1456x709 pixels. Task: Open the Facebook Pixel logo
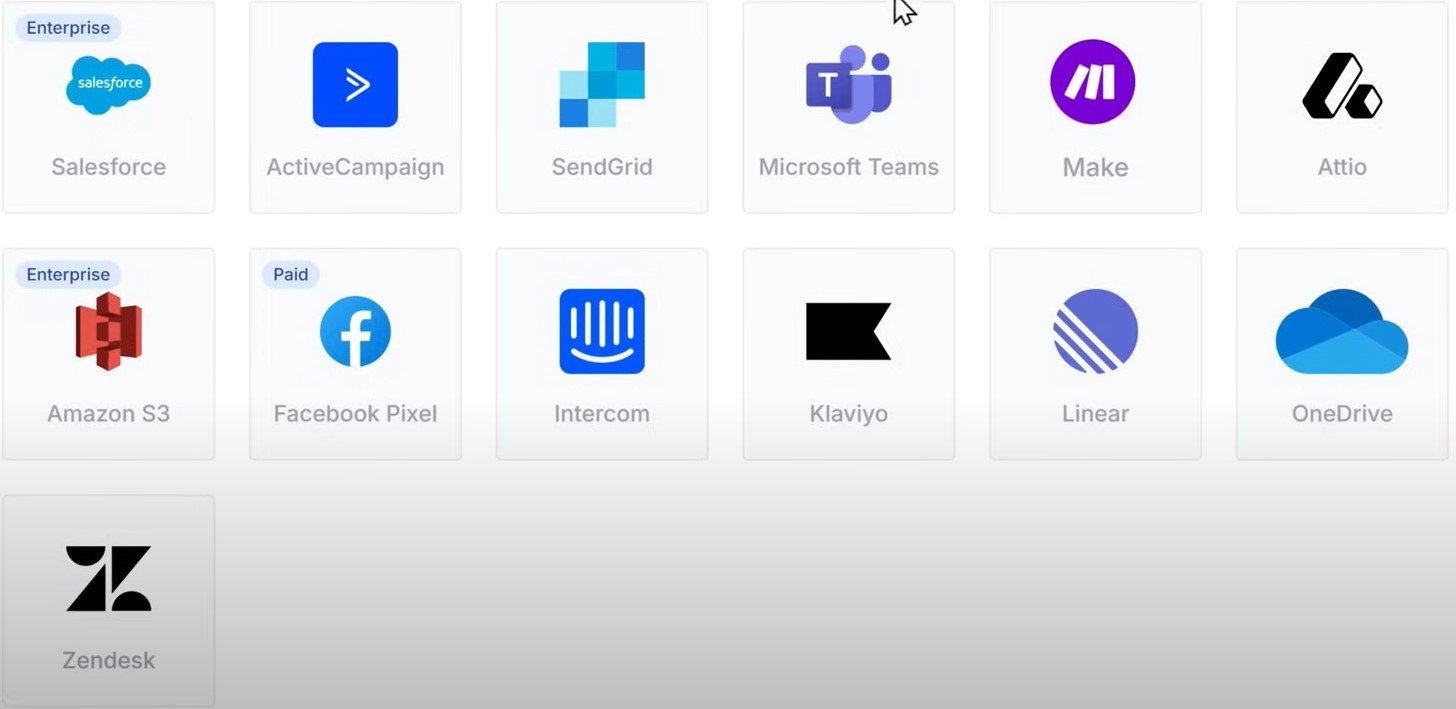[355, 331]
